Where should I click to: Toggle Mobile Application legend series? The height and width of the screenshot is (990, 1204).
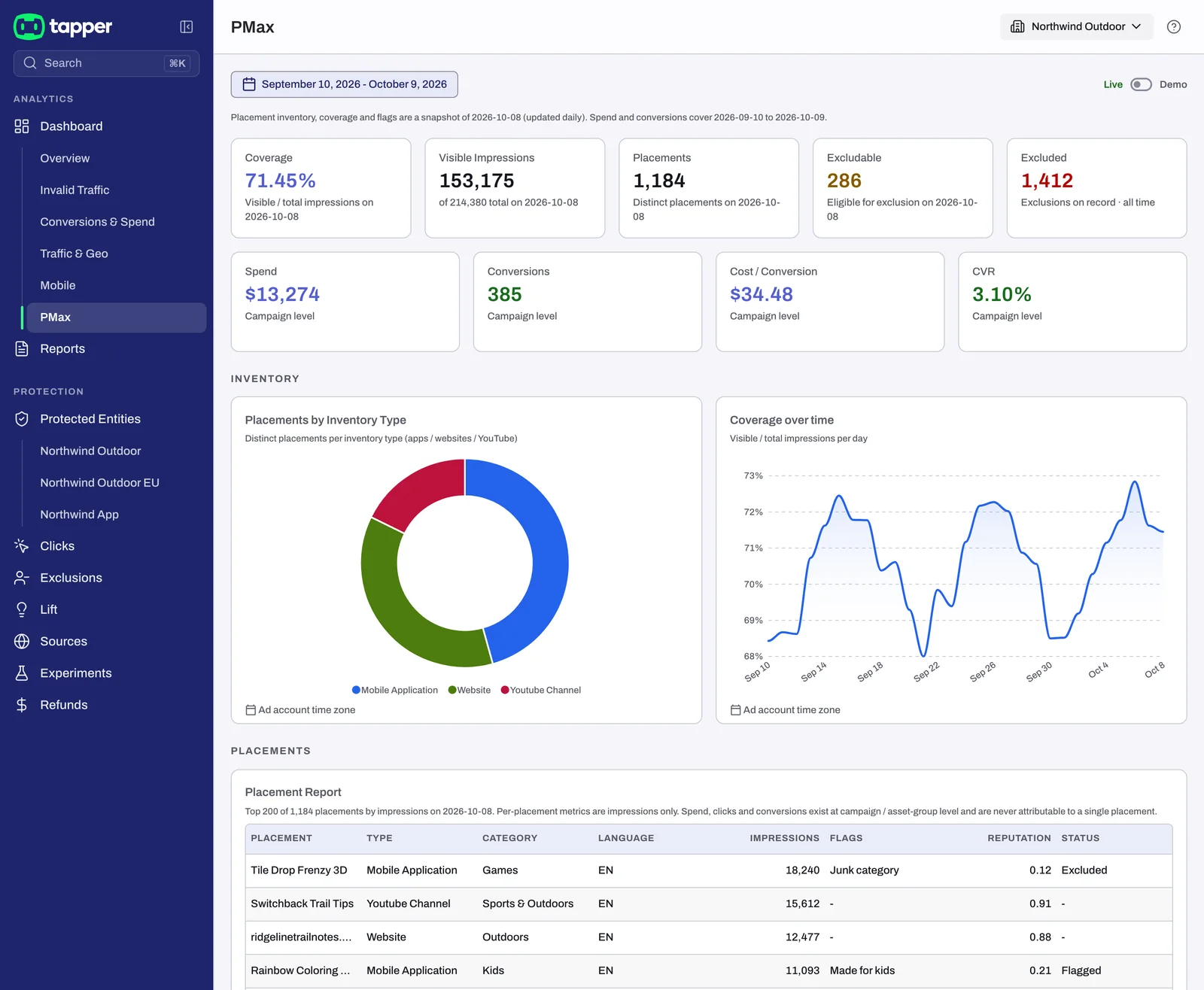click(395, 690)
